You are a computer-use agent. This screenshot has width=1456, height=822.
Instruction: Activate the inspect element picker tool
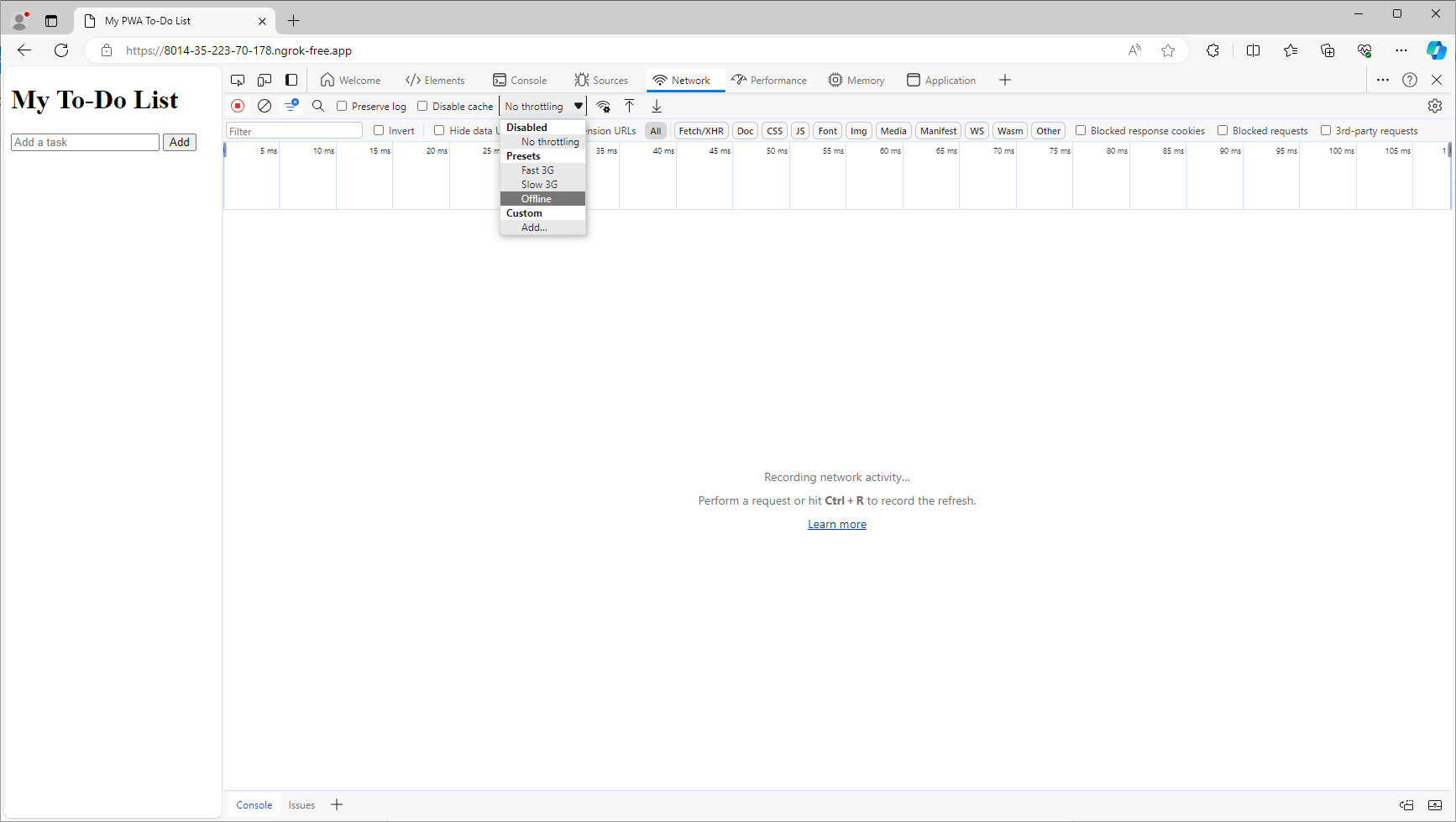point(238,80)
